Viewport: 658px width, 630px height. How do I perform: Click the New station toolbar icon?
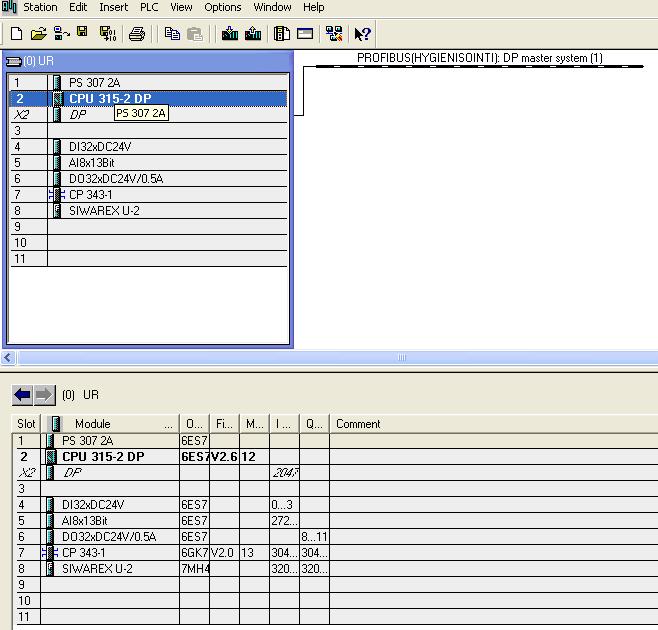[16, 34]
